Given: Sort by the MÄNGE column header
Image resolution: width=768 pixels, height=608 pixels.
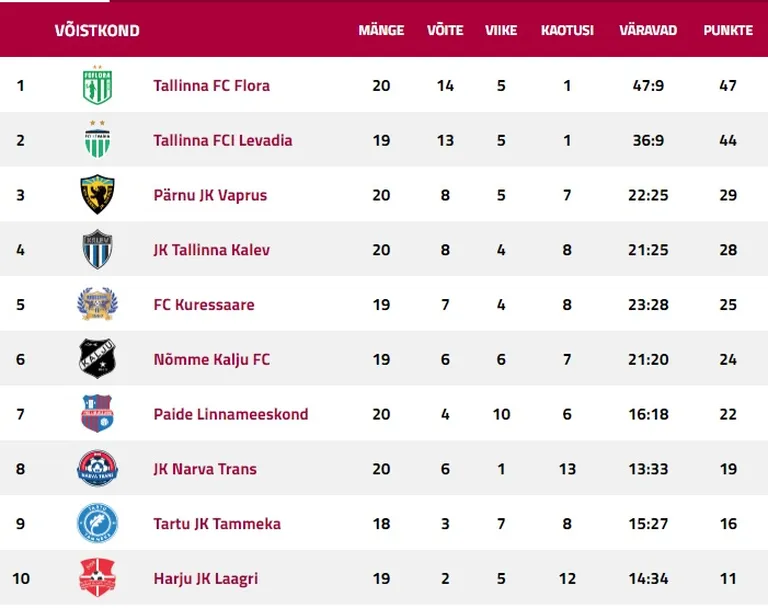Looking at the screenshot, I should click(x=381, y=30).
